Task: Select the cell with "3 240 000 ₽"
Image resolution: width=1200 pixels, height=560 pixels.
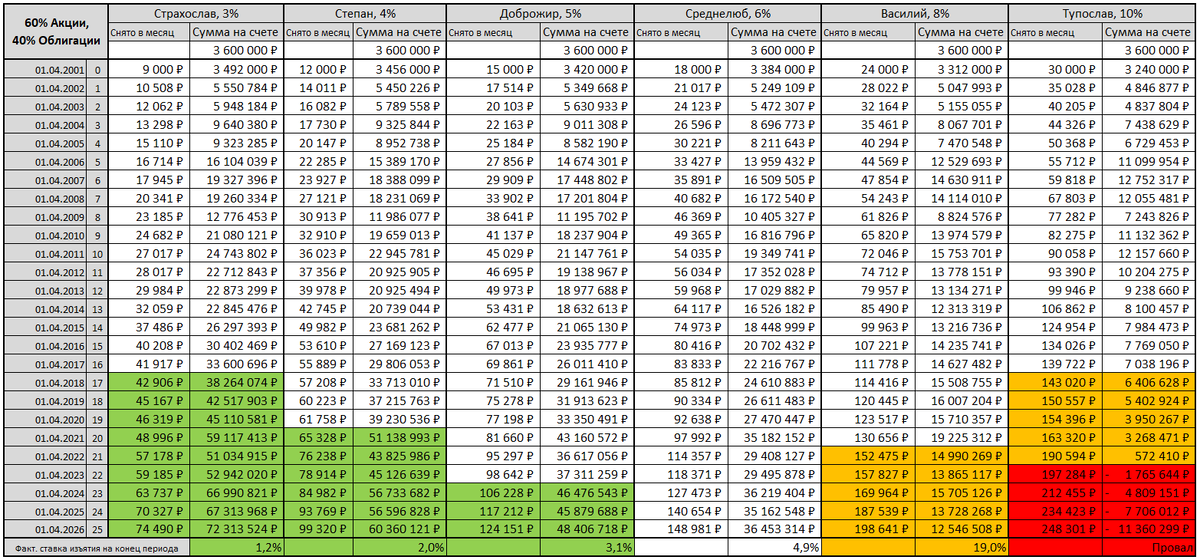Action: pyautogui.click(x=1149, y=69)
